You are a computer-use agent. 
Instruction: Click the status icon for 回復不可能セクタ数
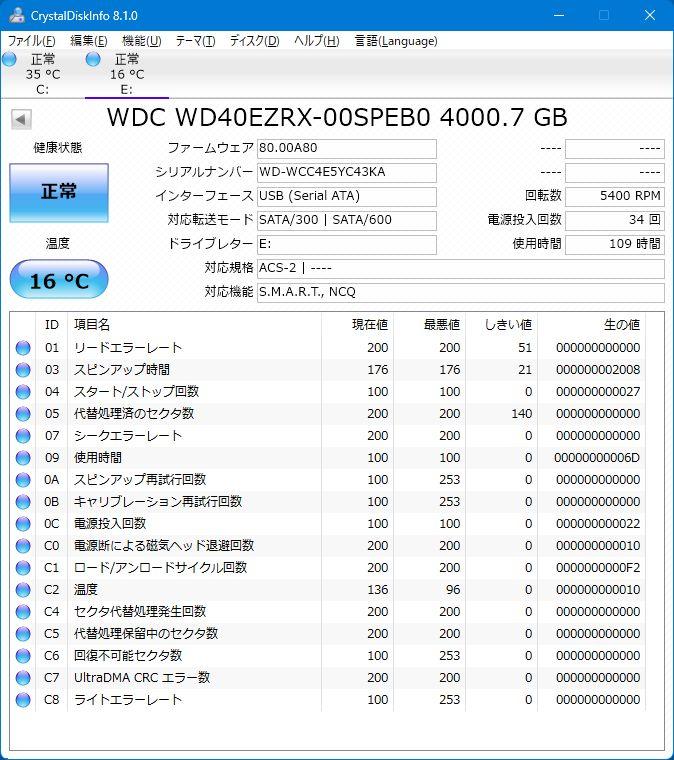[x=23, y=656]
